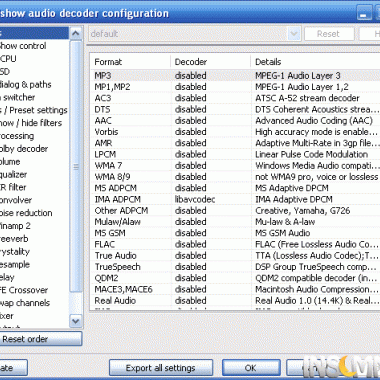The width and height of the screenshot is (380, 380).
Task: Open '/ Preset settings' sidebar page
Action: point(34,110)
